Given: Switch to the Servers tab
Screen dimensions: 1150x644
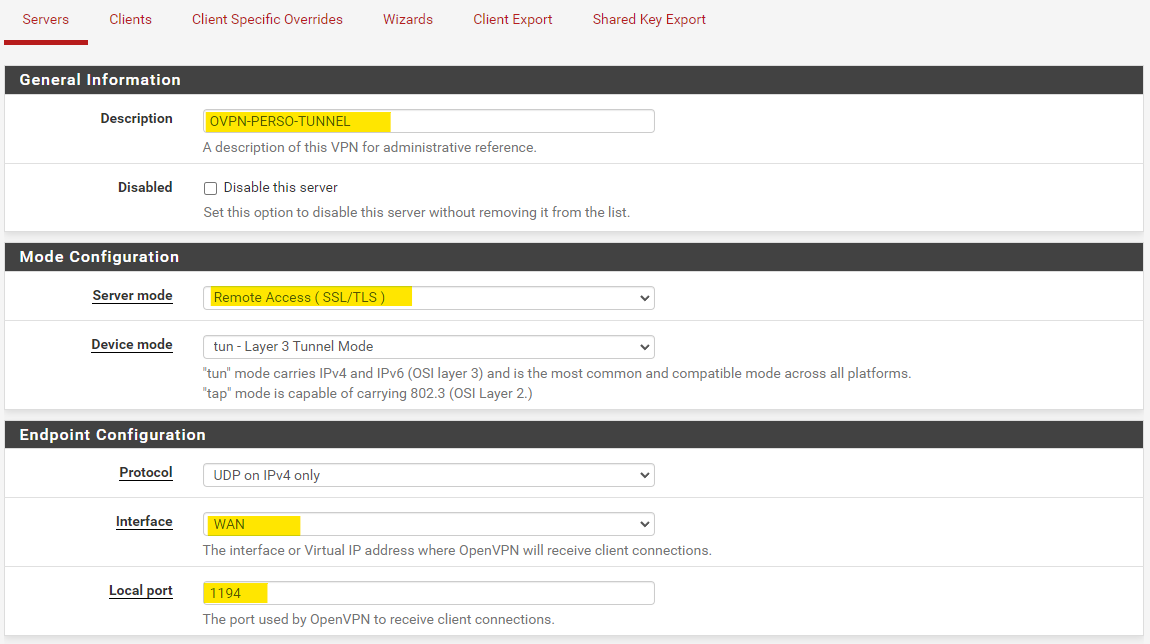Looking at the screenshot, I should 46,19.
